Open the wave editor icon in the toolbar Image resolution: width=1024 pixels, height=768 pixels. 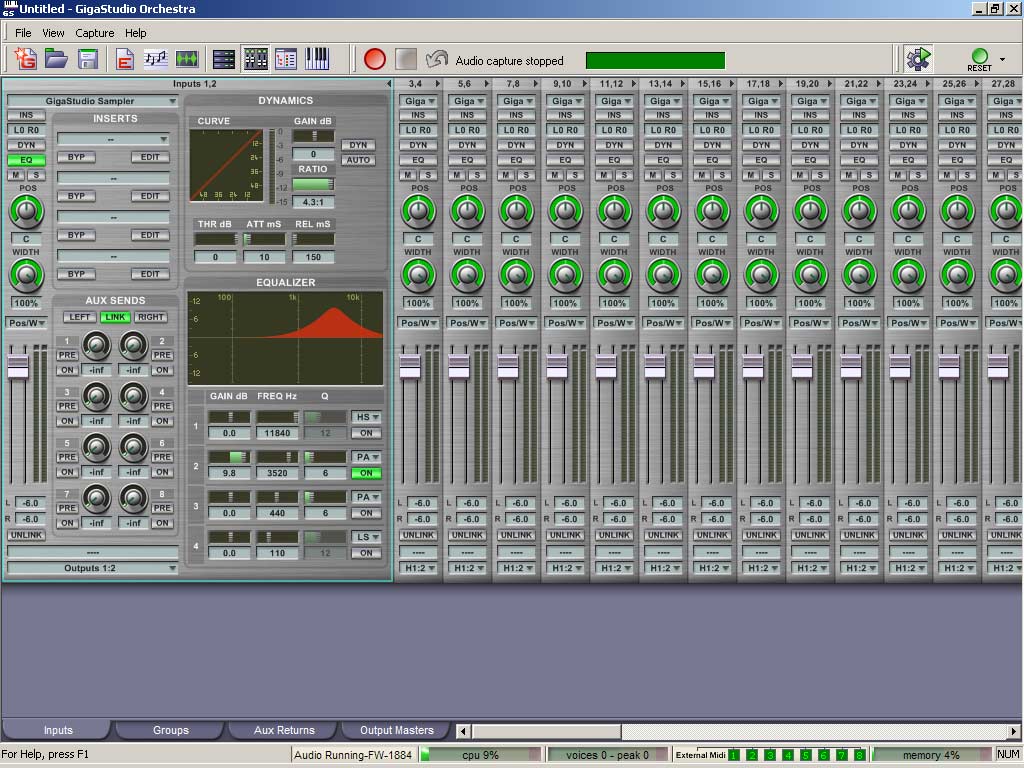pos(187,58)
